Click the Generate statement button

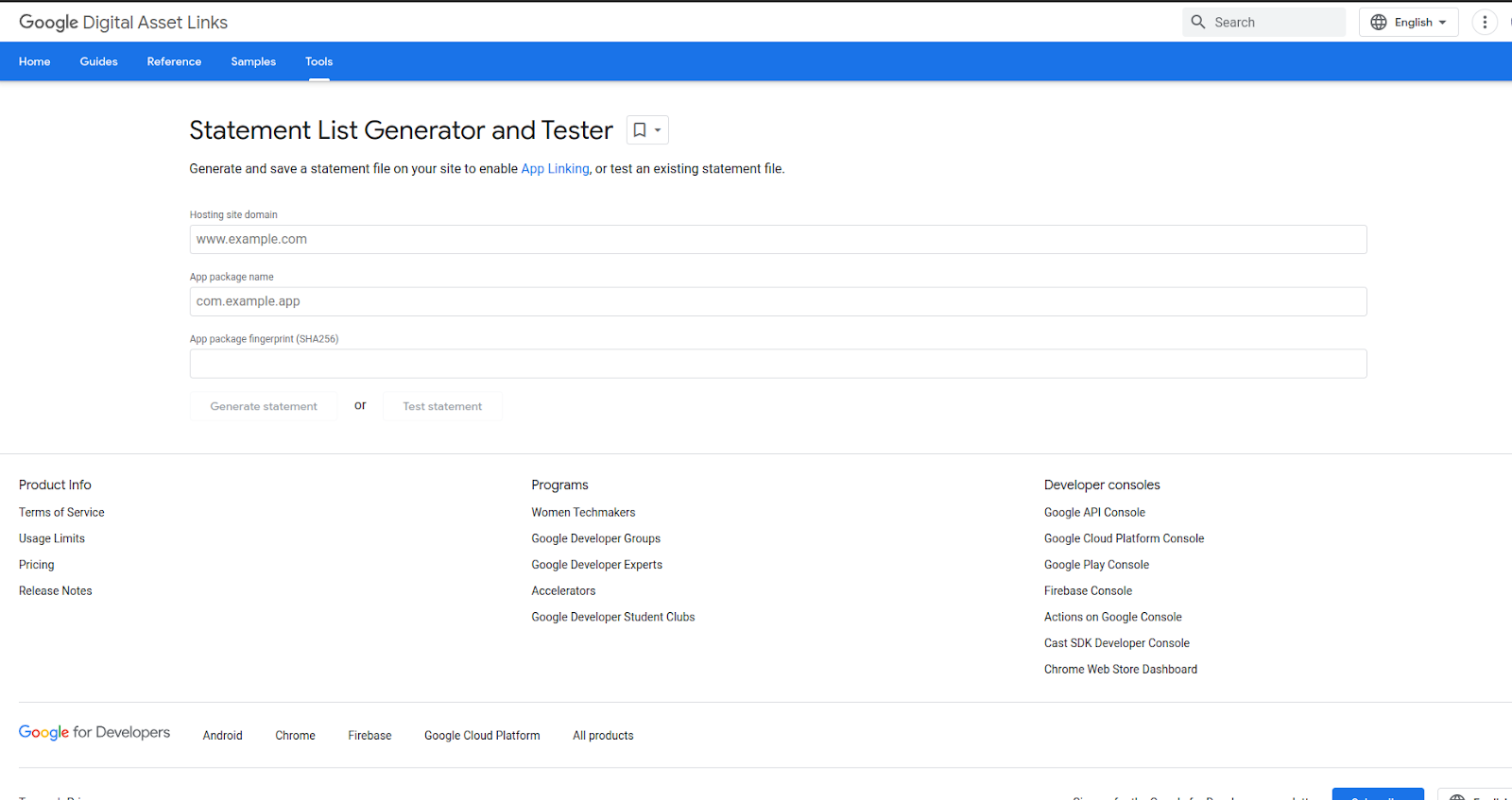[264, 406]
